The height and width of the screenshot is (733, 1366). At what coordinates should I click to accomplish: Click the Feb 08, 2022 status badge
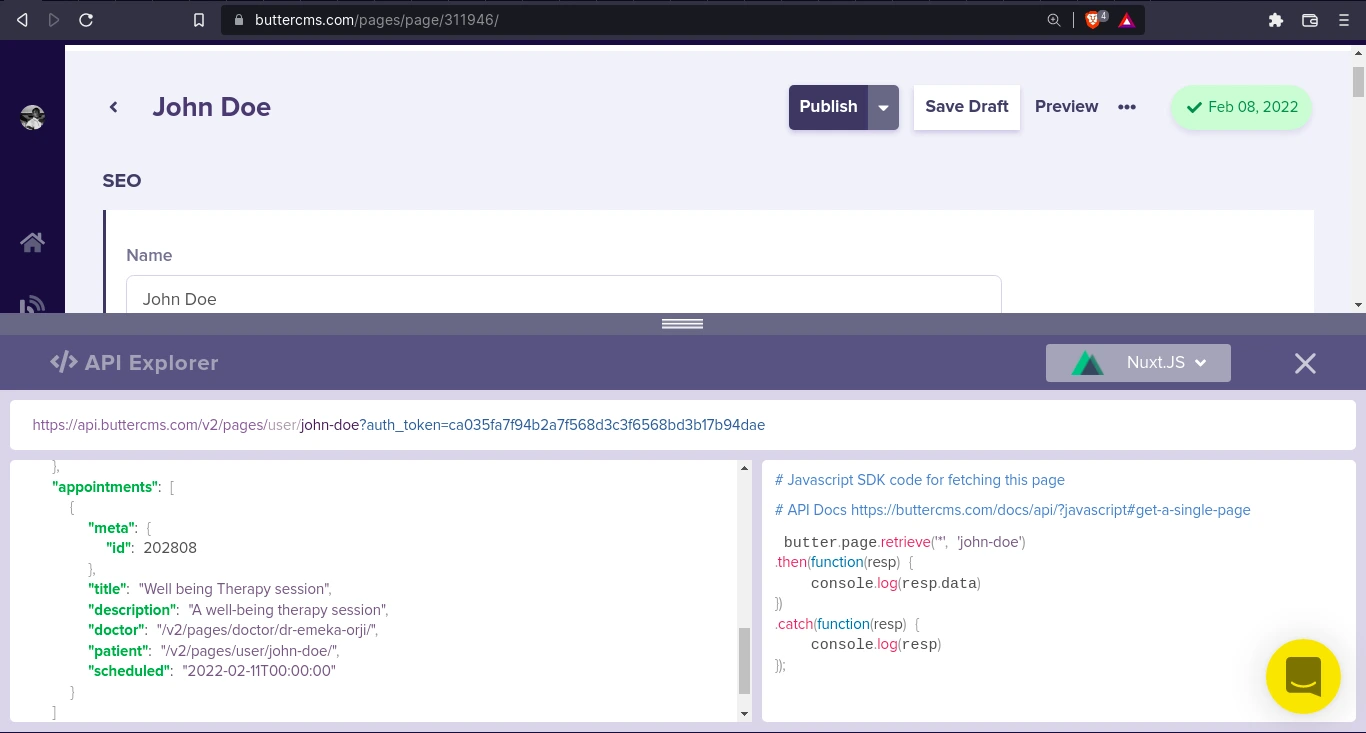point(1241,107)
